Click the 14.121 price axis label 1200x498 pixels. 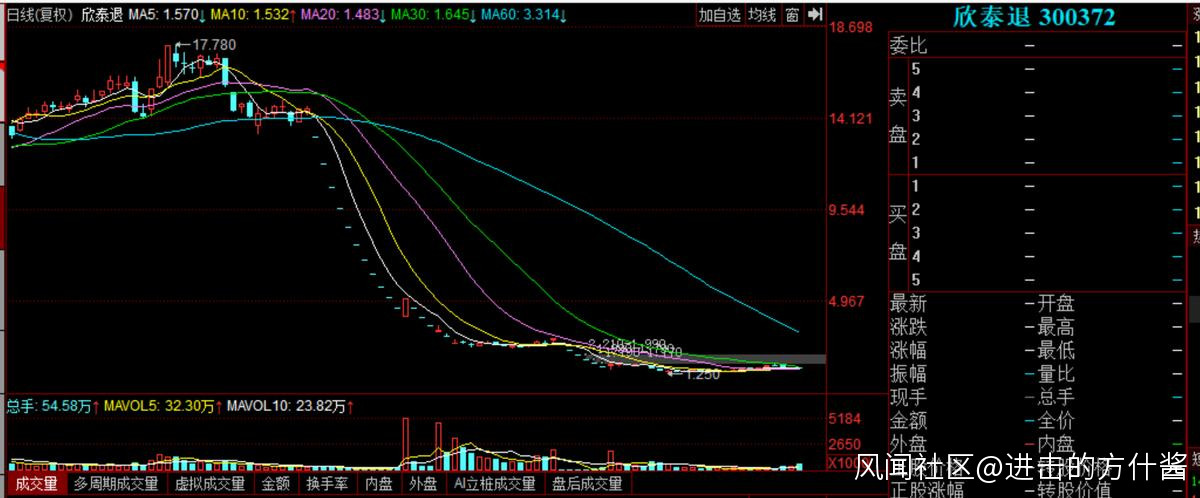click(850, 118)
